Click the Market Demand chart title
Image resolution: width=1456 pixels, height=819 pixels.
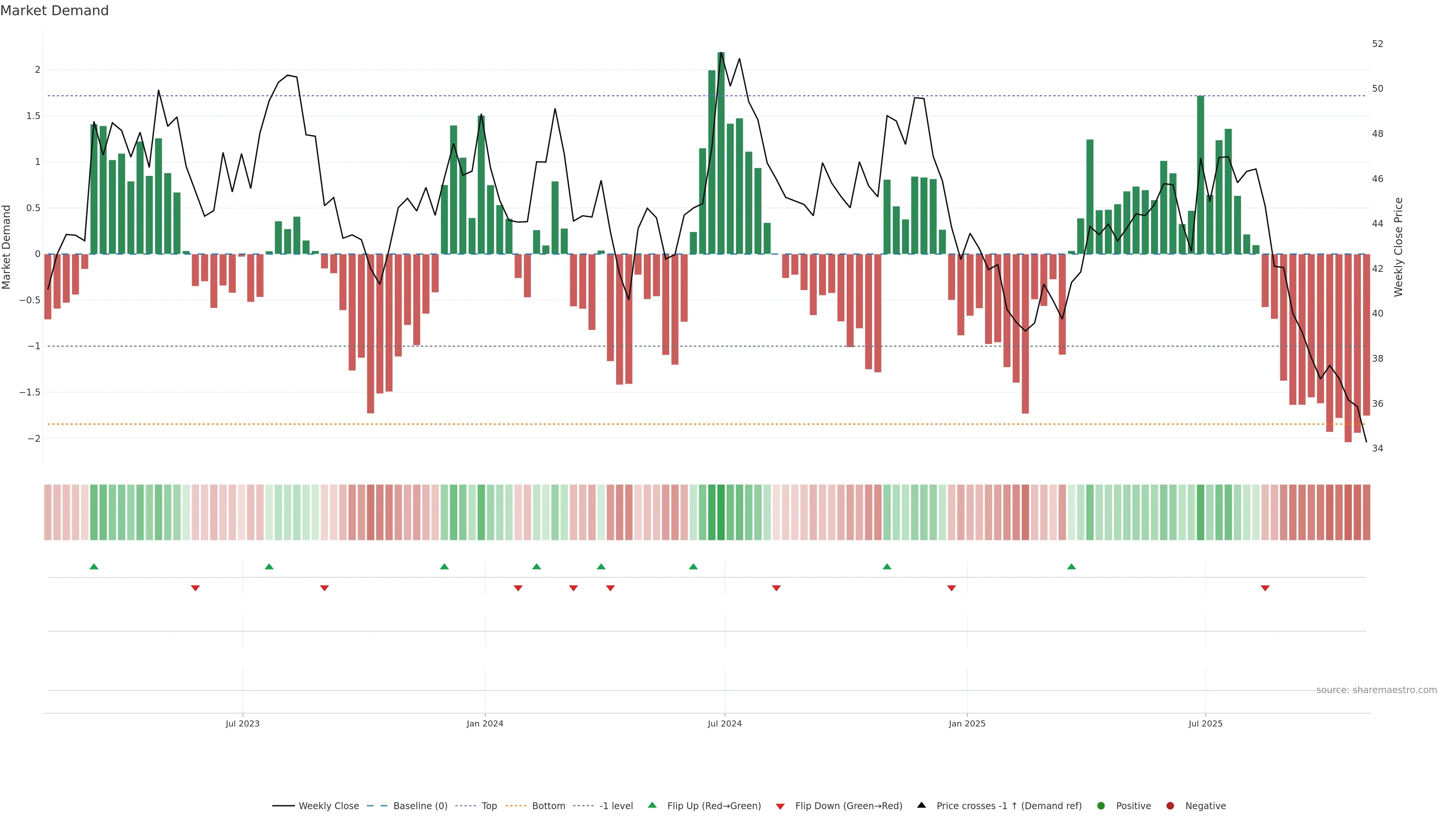point(54,11)
